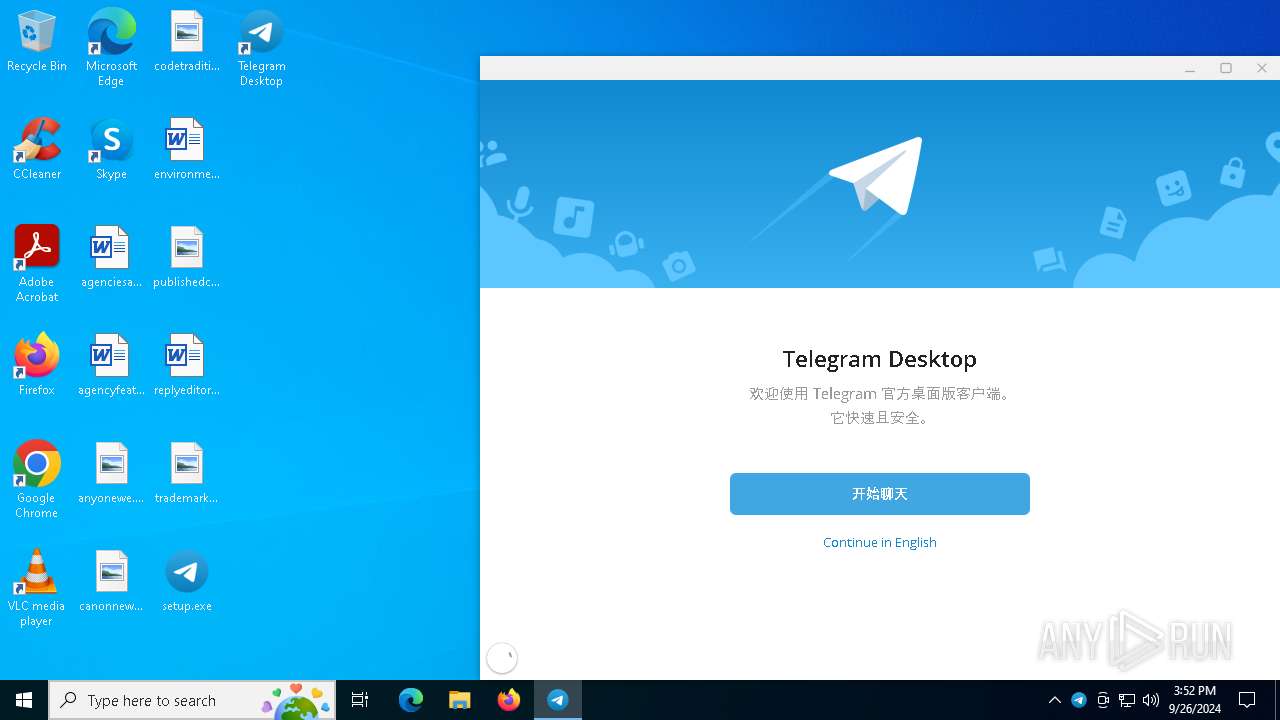Open the Telegram Desktop shortcut icon

[x=261, y=48]
